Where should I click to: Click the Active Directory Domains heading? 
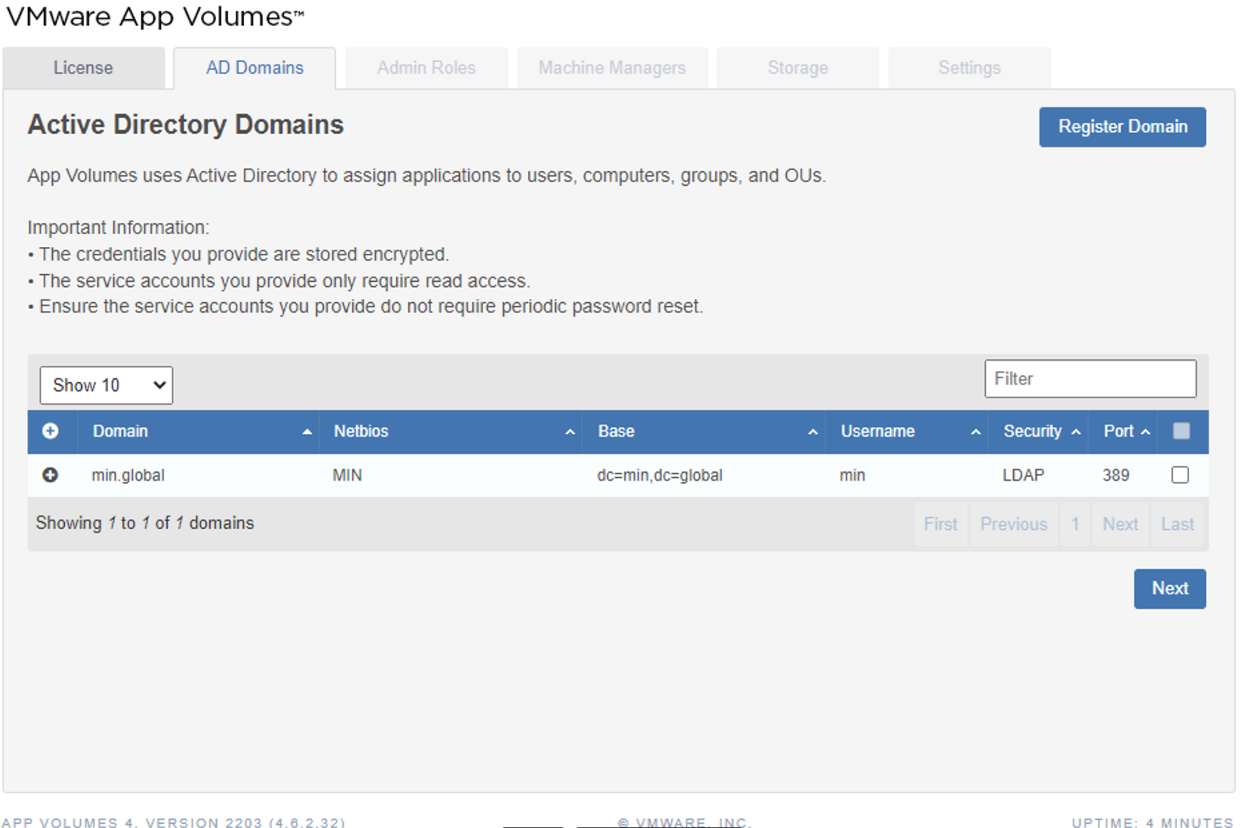[186, 125]
